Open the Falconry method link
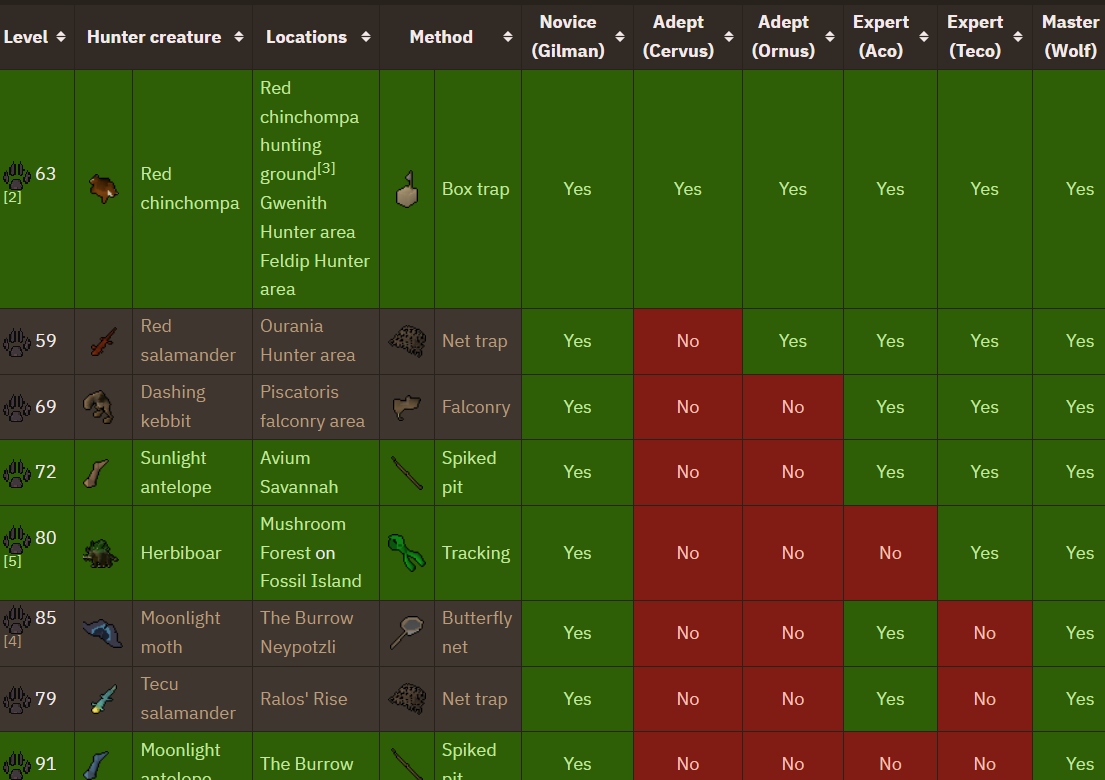 pyautogui.click(x=476, y=407)
